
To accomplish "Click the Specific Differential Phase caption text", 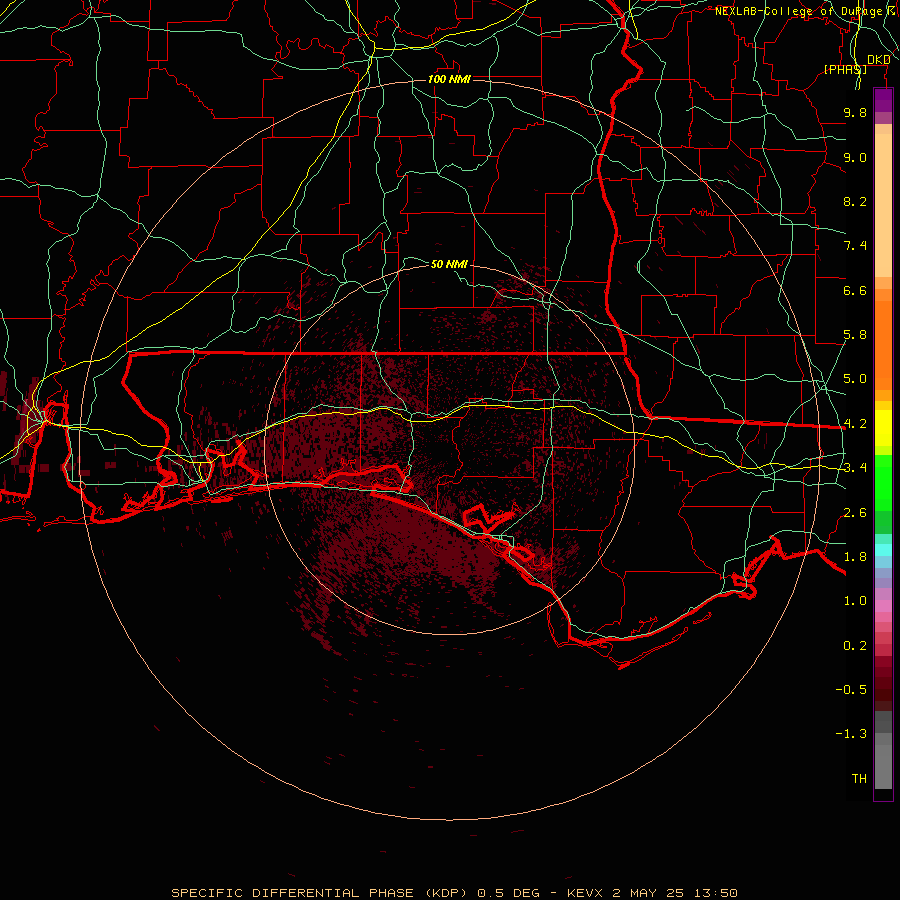I will (454, 893).
